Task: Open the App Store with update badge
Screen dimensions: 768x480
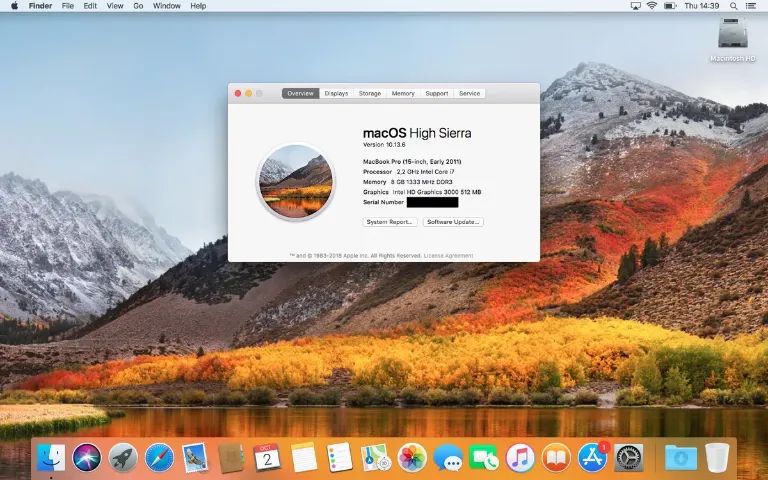Action: 592,457
